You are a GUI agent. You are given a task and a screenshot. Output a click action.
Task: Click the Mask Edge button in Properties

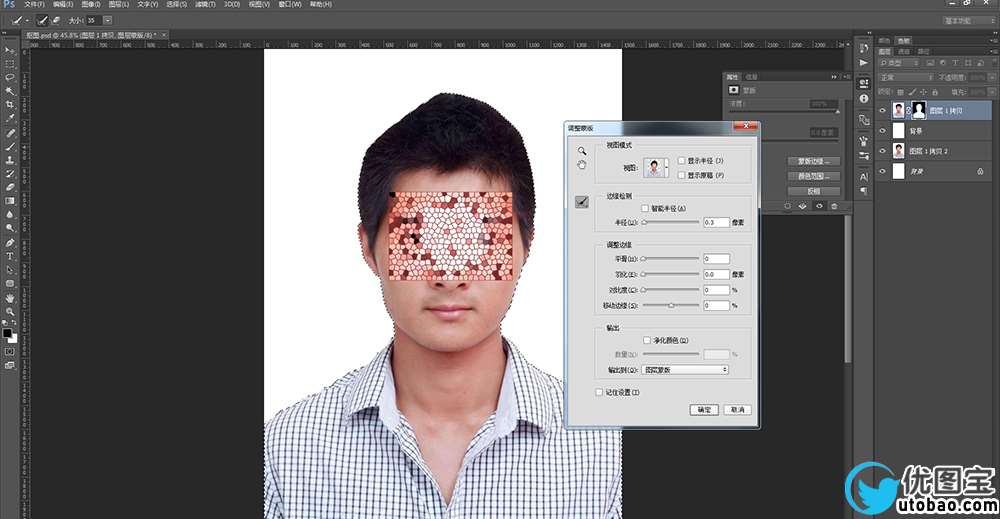[x=814, y=161]
